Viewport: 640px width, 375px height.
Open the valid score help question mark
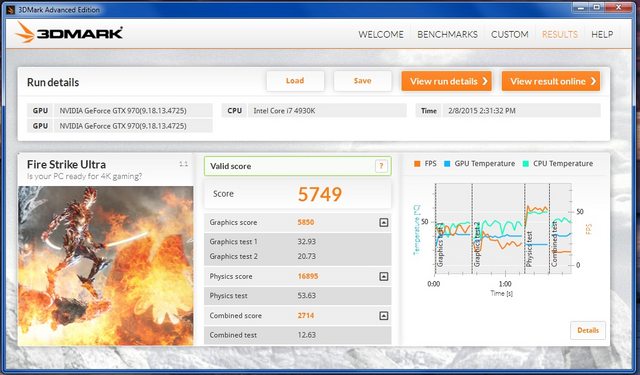(x=381, y=166)
